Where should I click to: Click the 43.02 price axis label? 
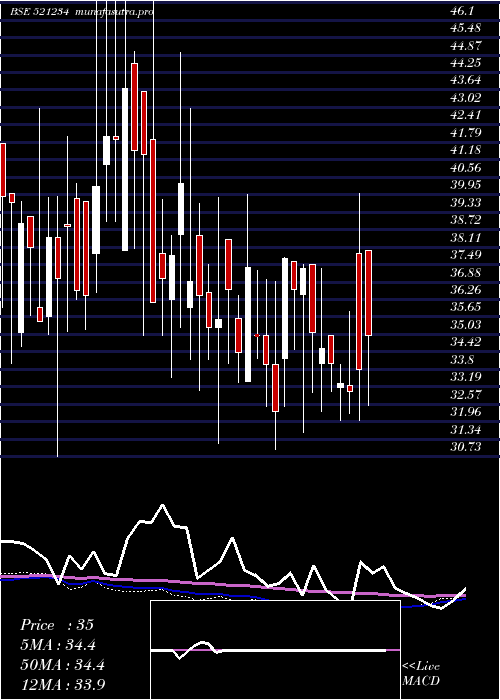pyautogui.click(x=465, y=98)
